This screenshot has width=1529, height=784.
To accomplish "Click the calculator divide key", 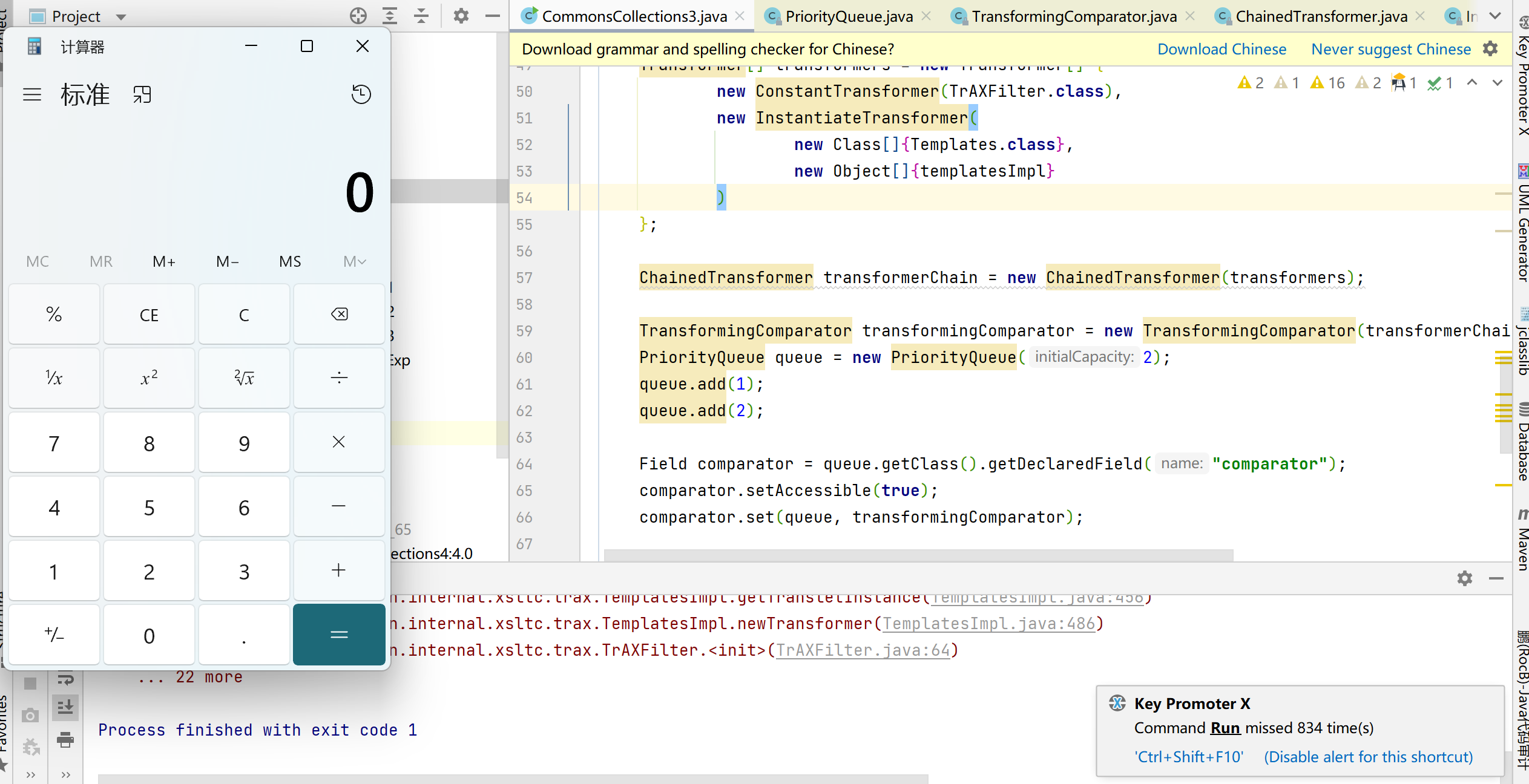I will tap(340, 378).
